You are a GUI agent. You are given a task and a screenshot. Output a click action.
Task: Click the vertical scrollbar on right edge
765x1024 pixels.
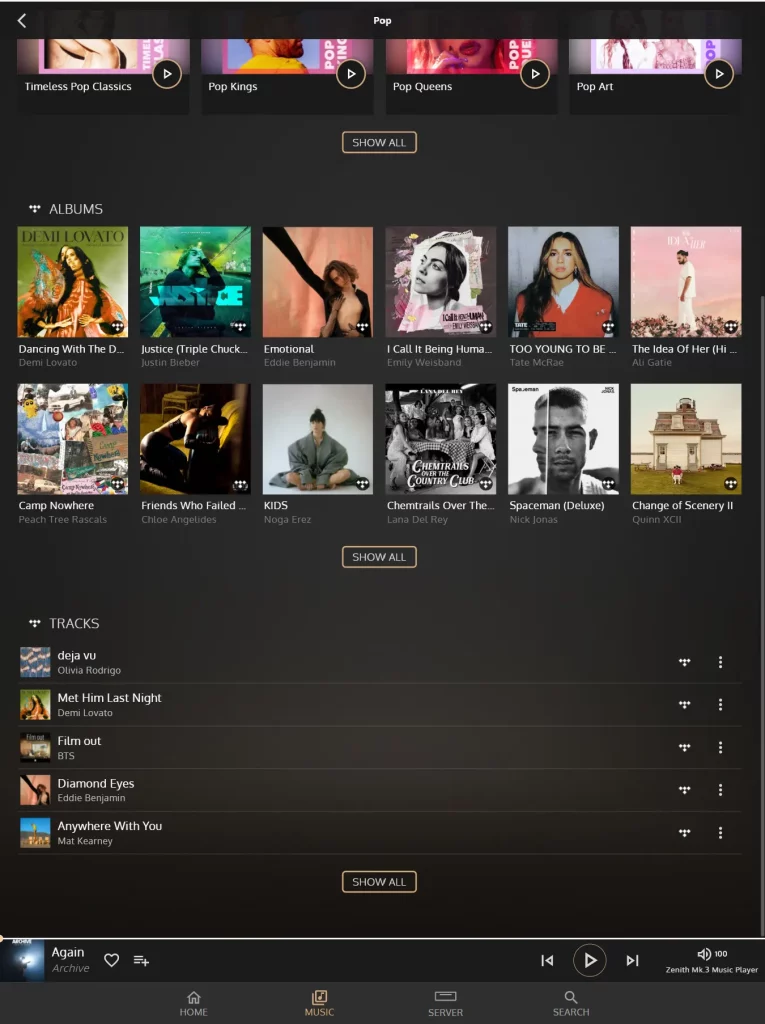(762, 614)
